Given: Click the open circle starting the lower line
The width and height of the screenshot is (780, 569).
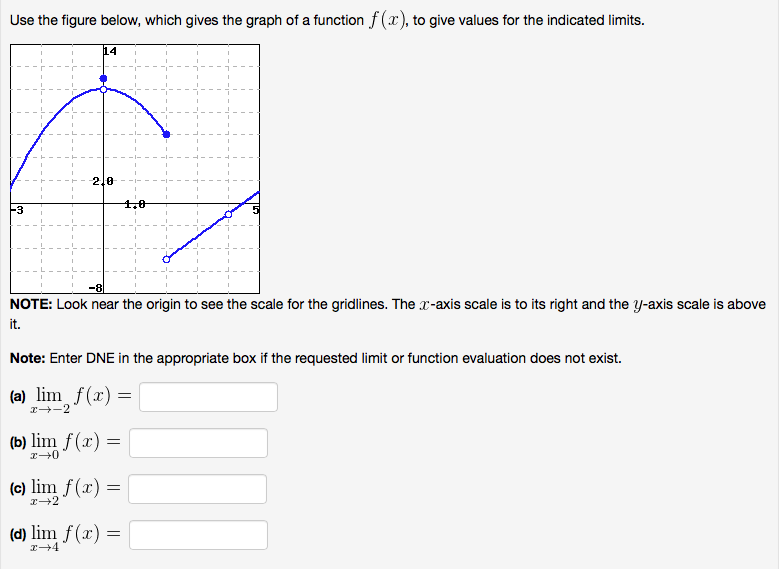Looking at the screenshot, I should (x=167, y=259).
